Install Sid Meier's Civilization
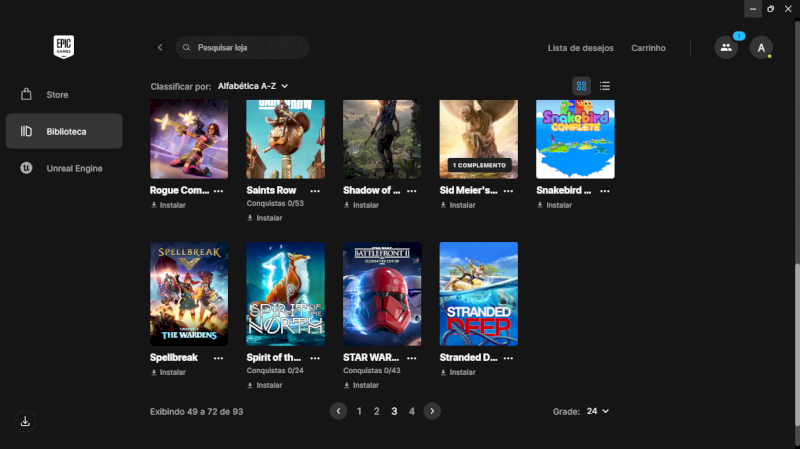 (x=458, y=205)
